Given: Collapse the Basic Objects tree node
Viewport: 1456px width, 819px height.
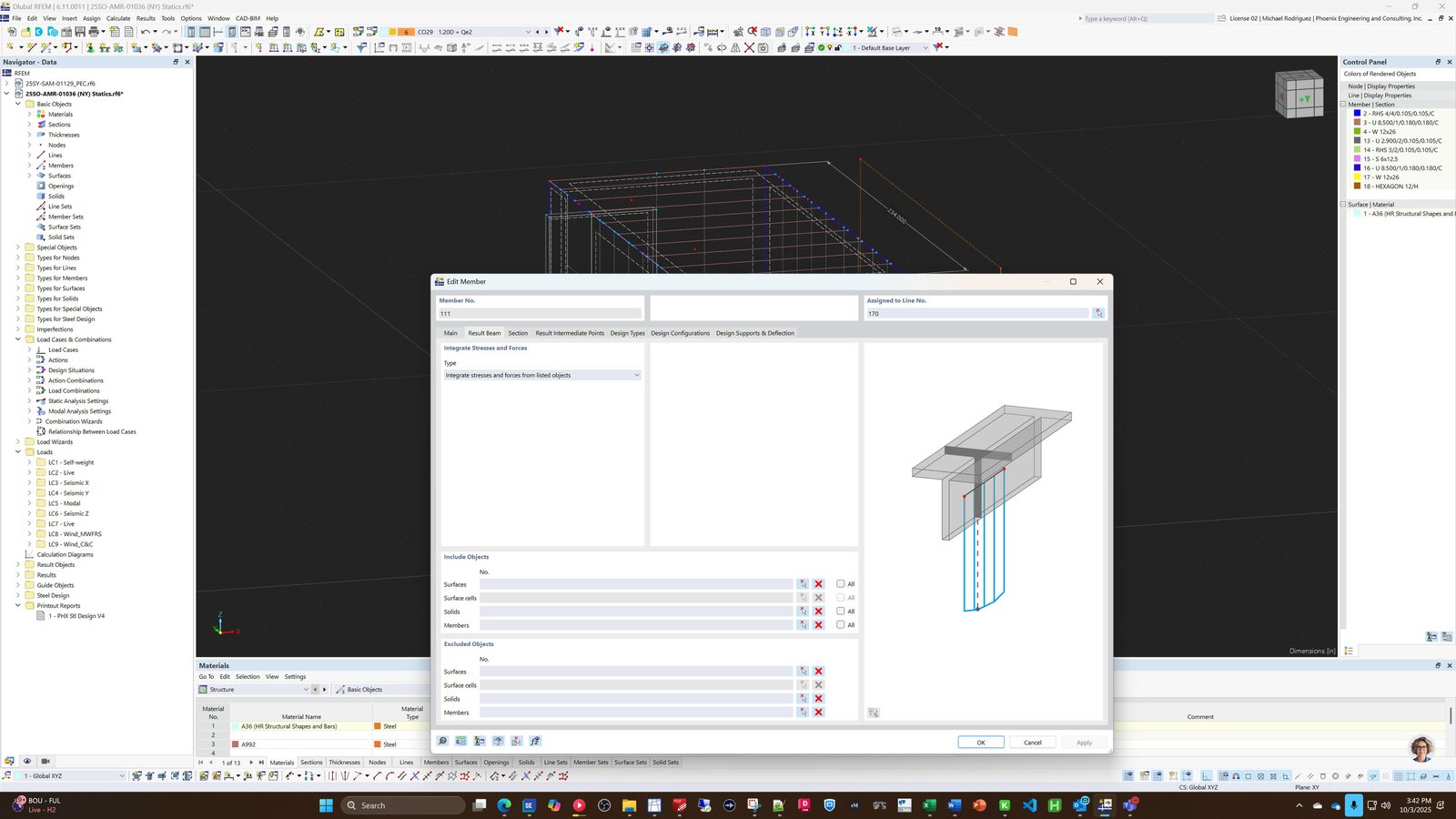Looking at the screenshot, I should (17, 104).
